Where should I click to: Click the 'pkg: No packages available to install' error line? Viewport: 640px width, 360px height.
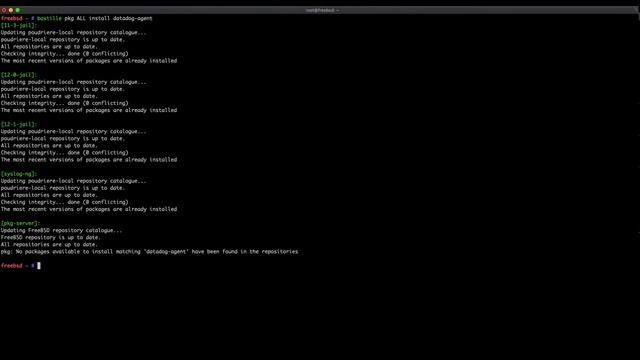[x=149, y=251]
